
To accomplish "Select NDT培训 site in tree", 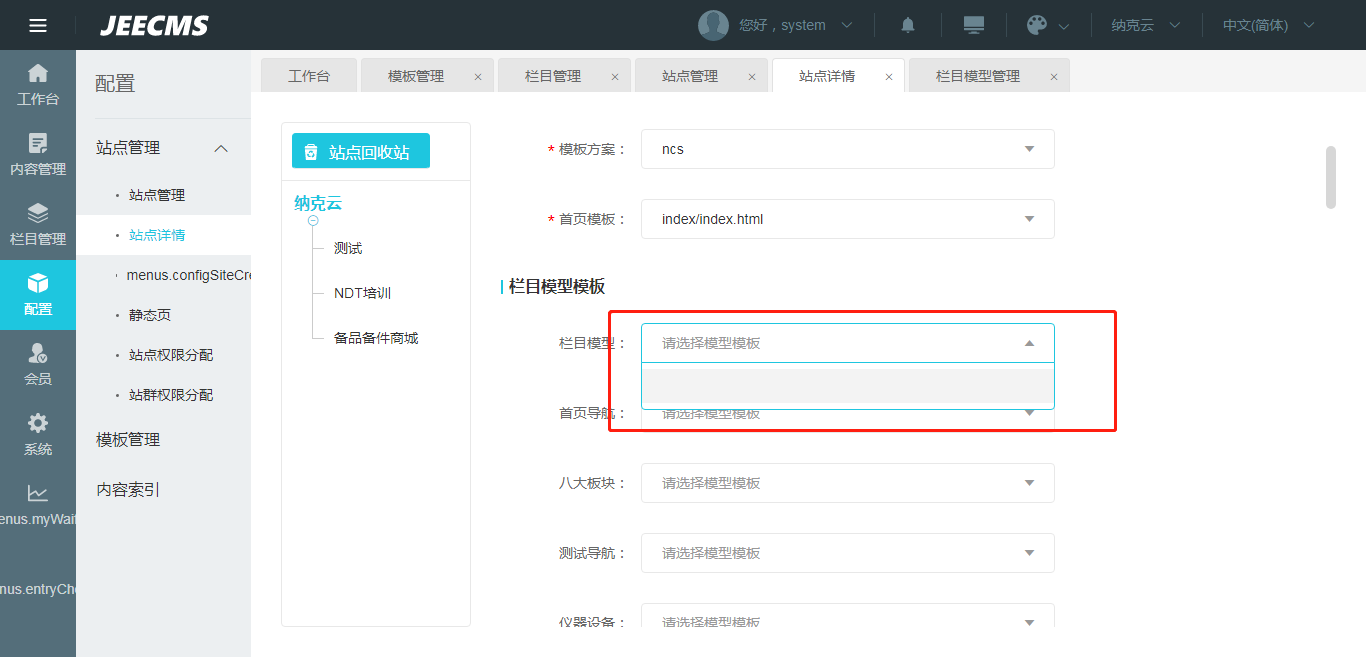I will [362, 293].
